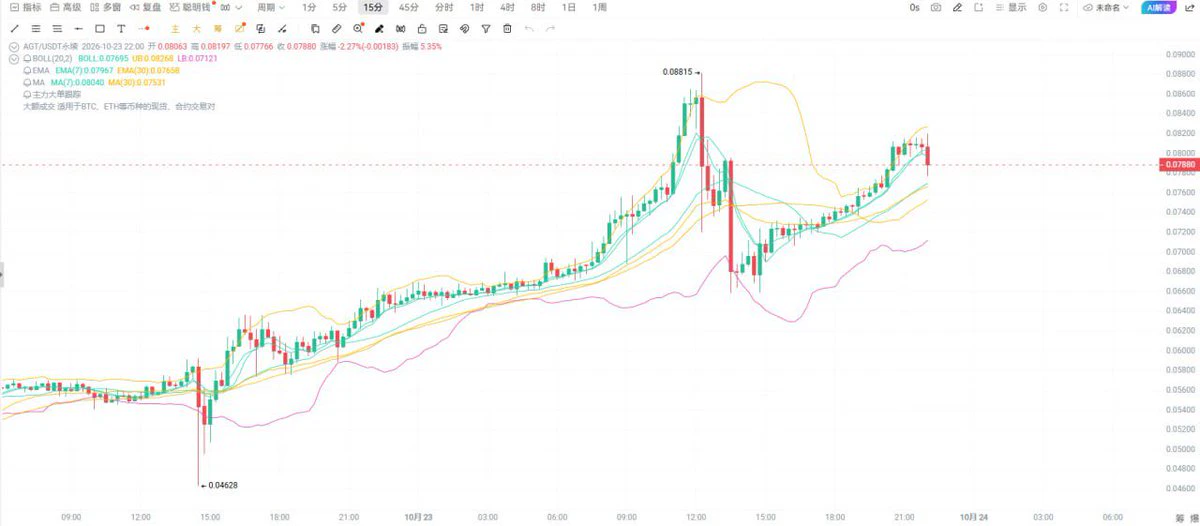Switch to 45分 timeframe
This screenshot has height=526, width=1200.
click(x=408, y=7)
